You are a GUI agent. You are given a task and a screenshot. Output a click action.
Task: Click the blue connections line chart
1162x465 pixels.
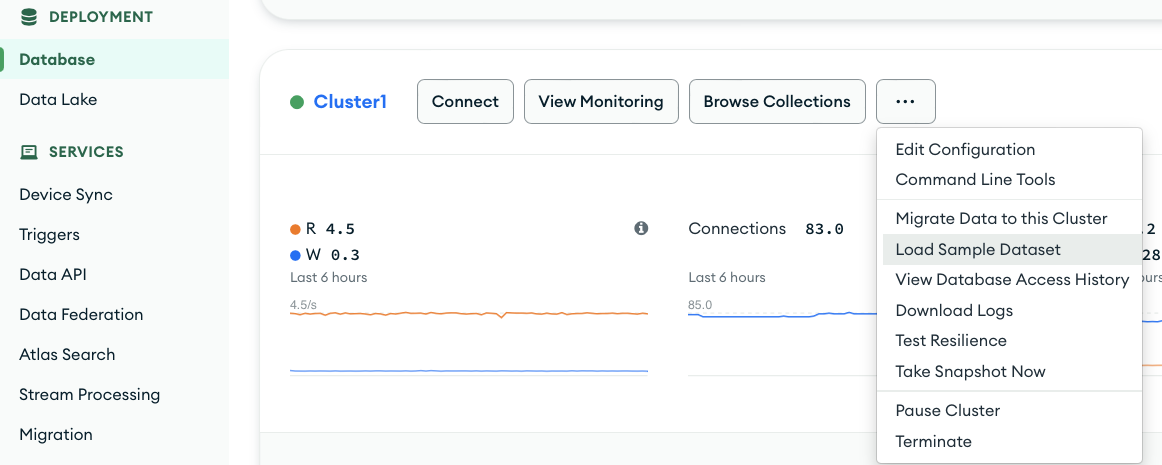coord(782,314)
